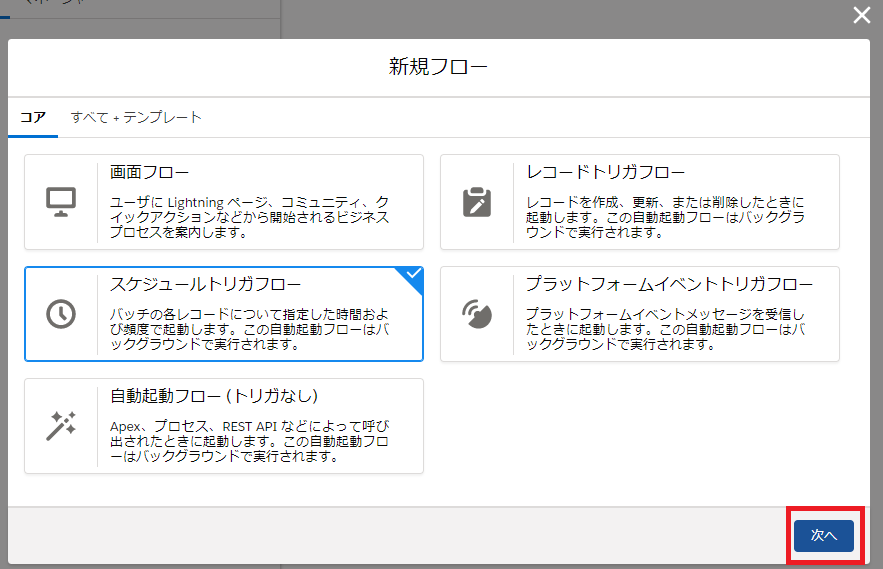
Task: Click the description starting レコードを作成、更新
Action: point(665,217)
